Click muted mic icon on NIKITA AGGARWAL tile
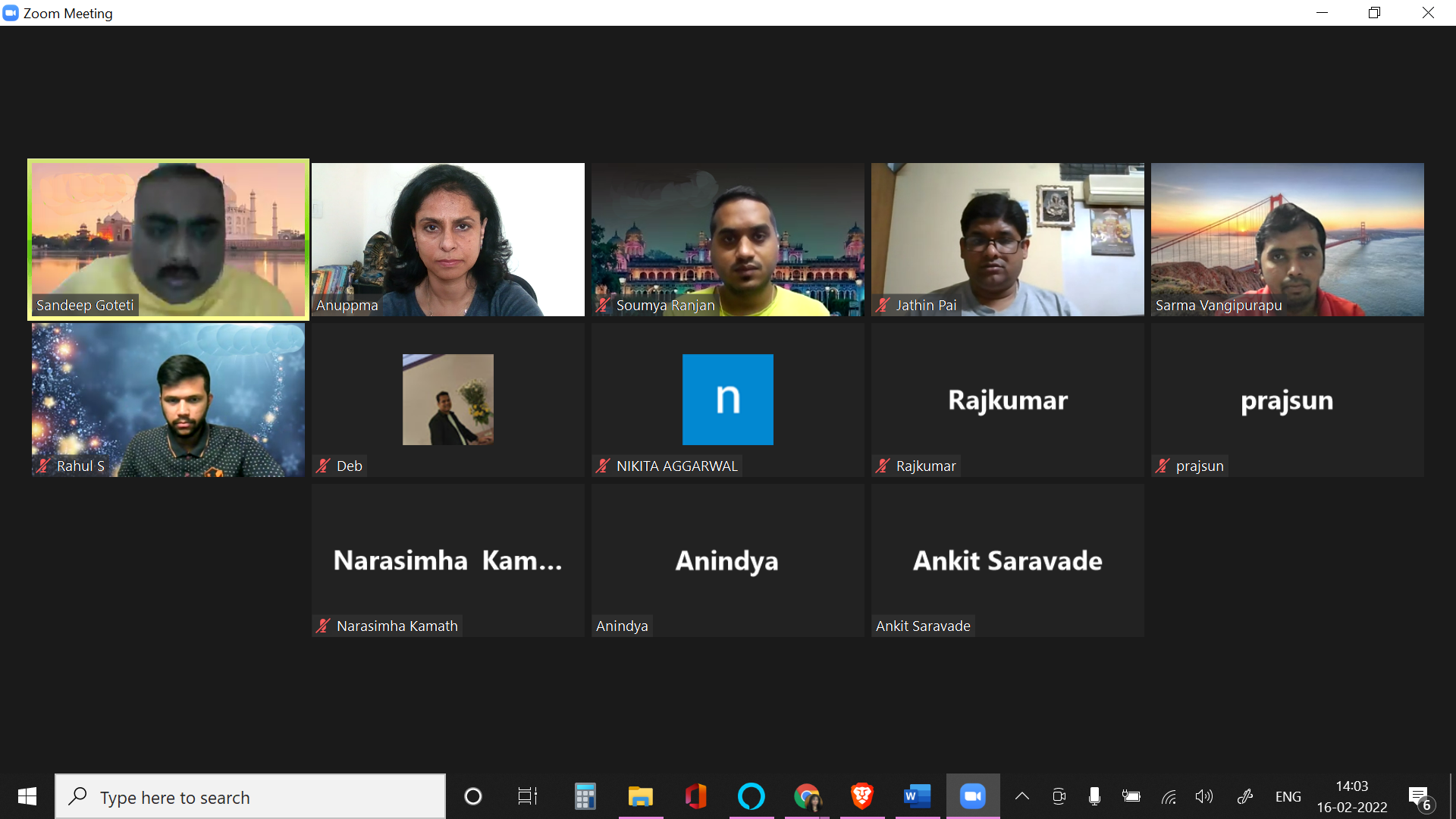This screenshot has height=819, width=1456. (x=603, y=466)
